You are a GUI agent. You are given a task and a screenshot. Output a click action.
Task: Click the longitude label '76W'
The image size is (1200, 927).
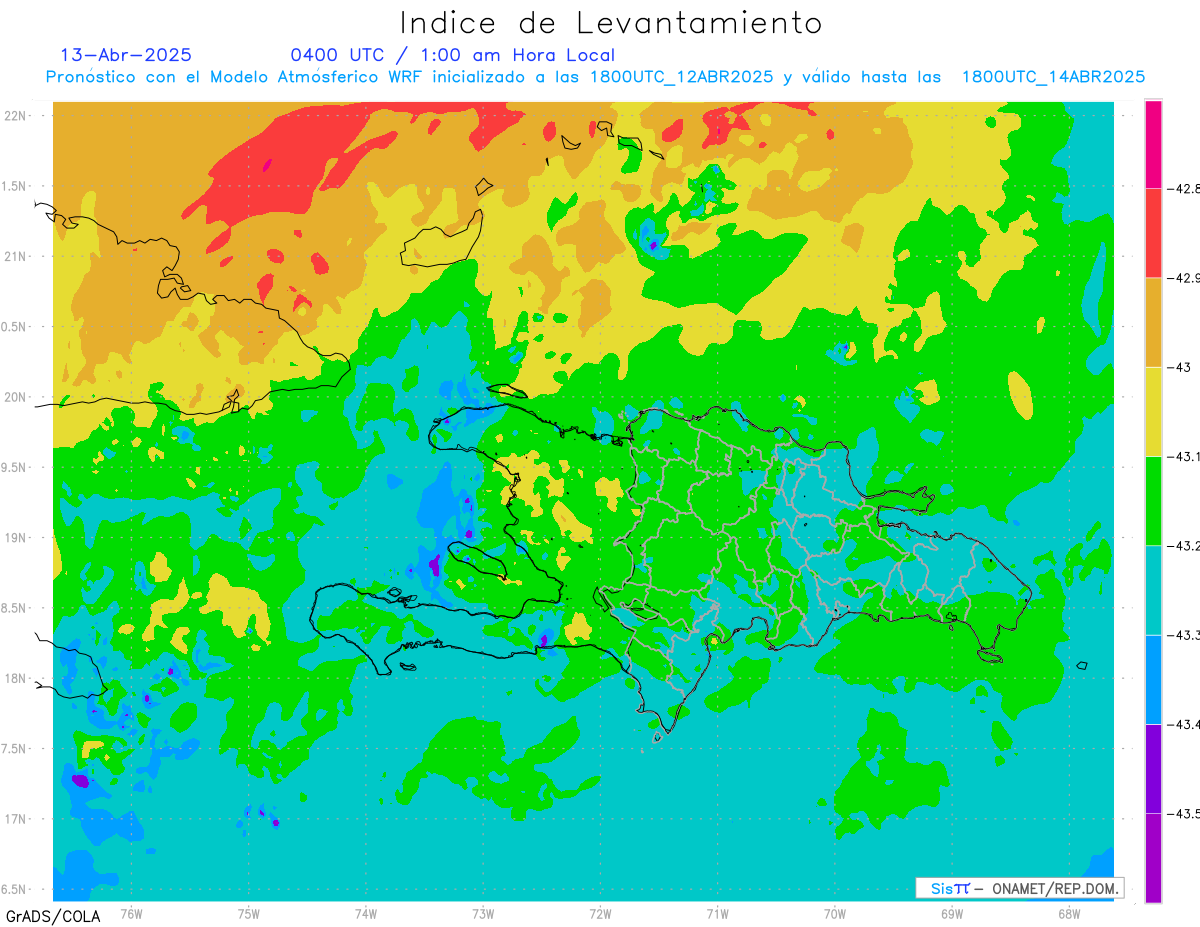point(131,913)
